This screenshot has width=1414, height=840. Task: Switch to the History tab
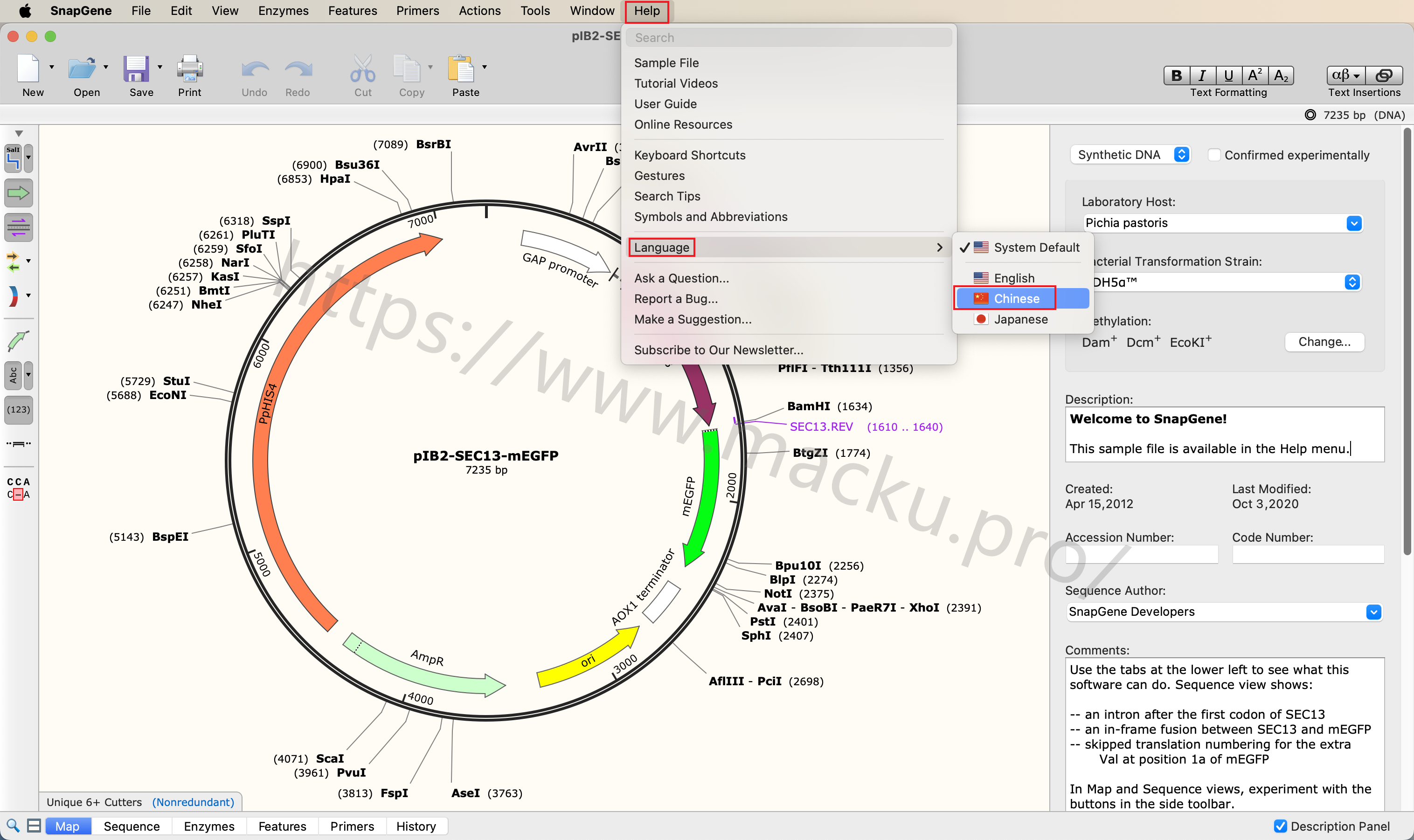point(416,826)
